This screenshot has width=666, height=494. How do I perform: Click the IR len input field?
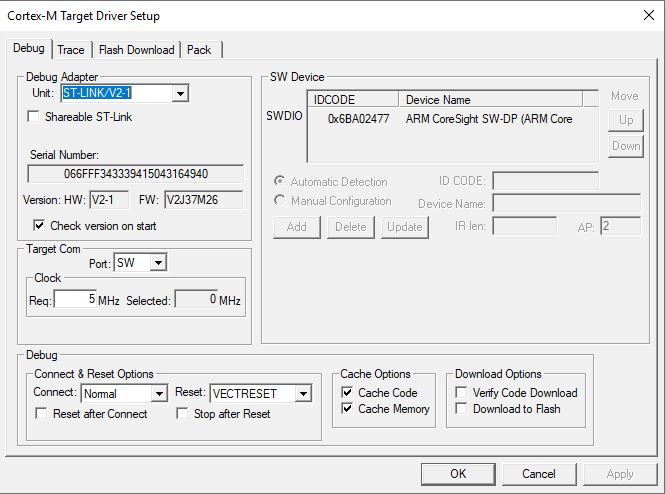click(525, 226)
